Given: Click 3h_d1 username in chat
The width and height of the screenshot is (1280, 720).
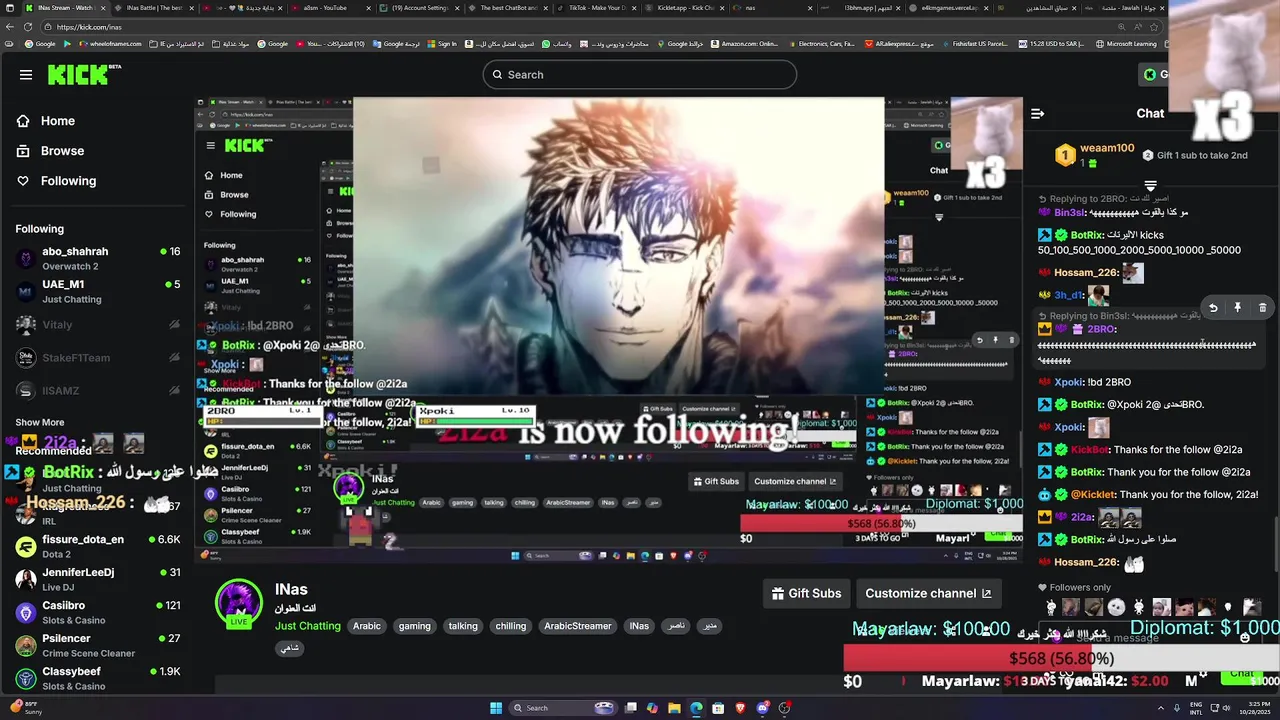Looking at the screenshot, I should pyautogui.click(x=1069, y=295).
